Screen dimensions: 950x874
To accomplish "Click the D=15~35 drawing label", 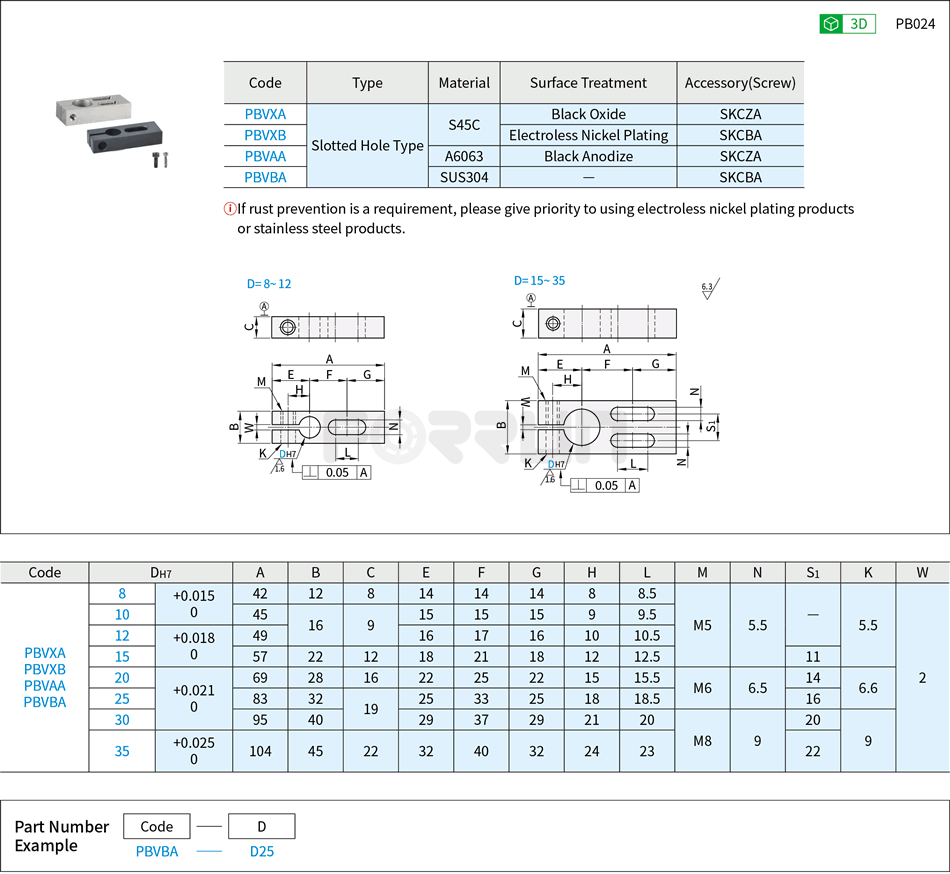I will [x=541, y=280].
